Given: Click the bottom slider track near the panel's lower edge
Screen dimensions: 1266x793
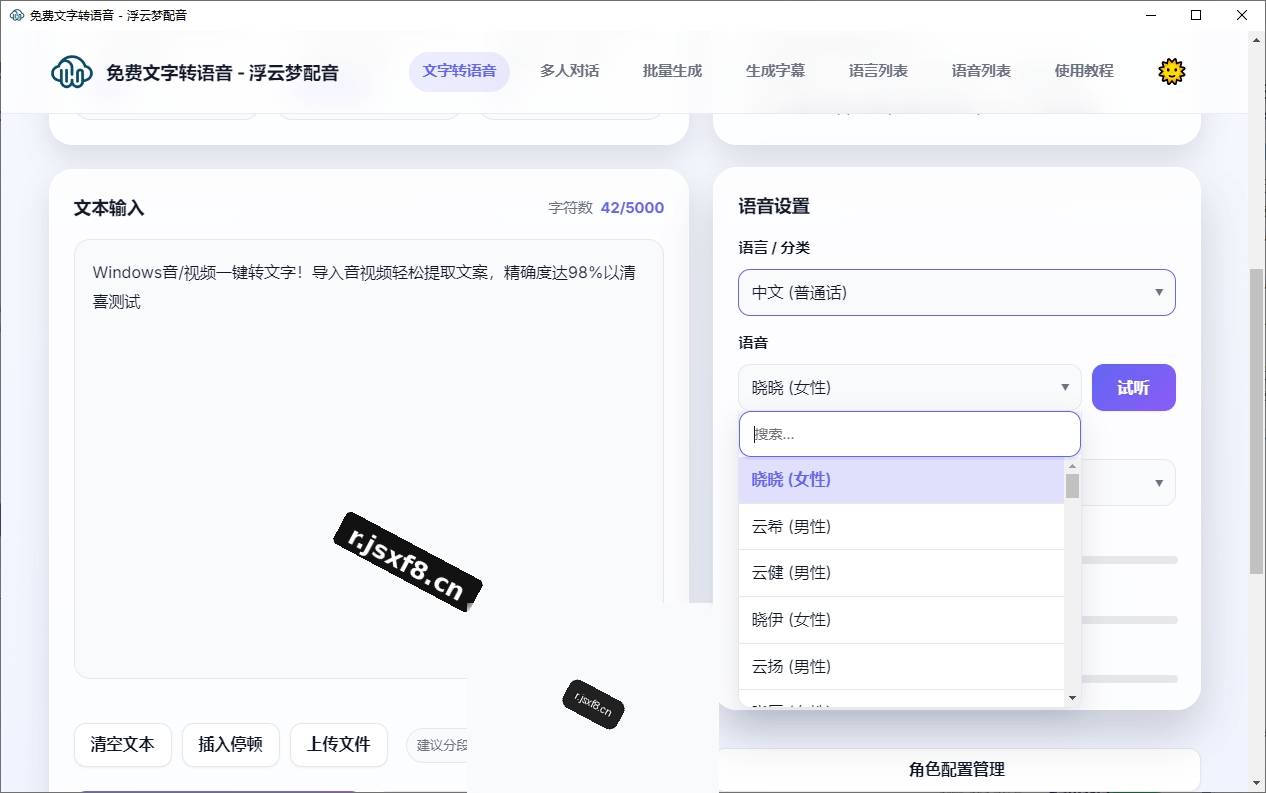Looking at the screenshot, I should 1129,679.
